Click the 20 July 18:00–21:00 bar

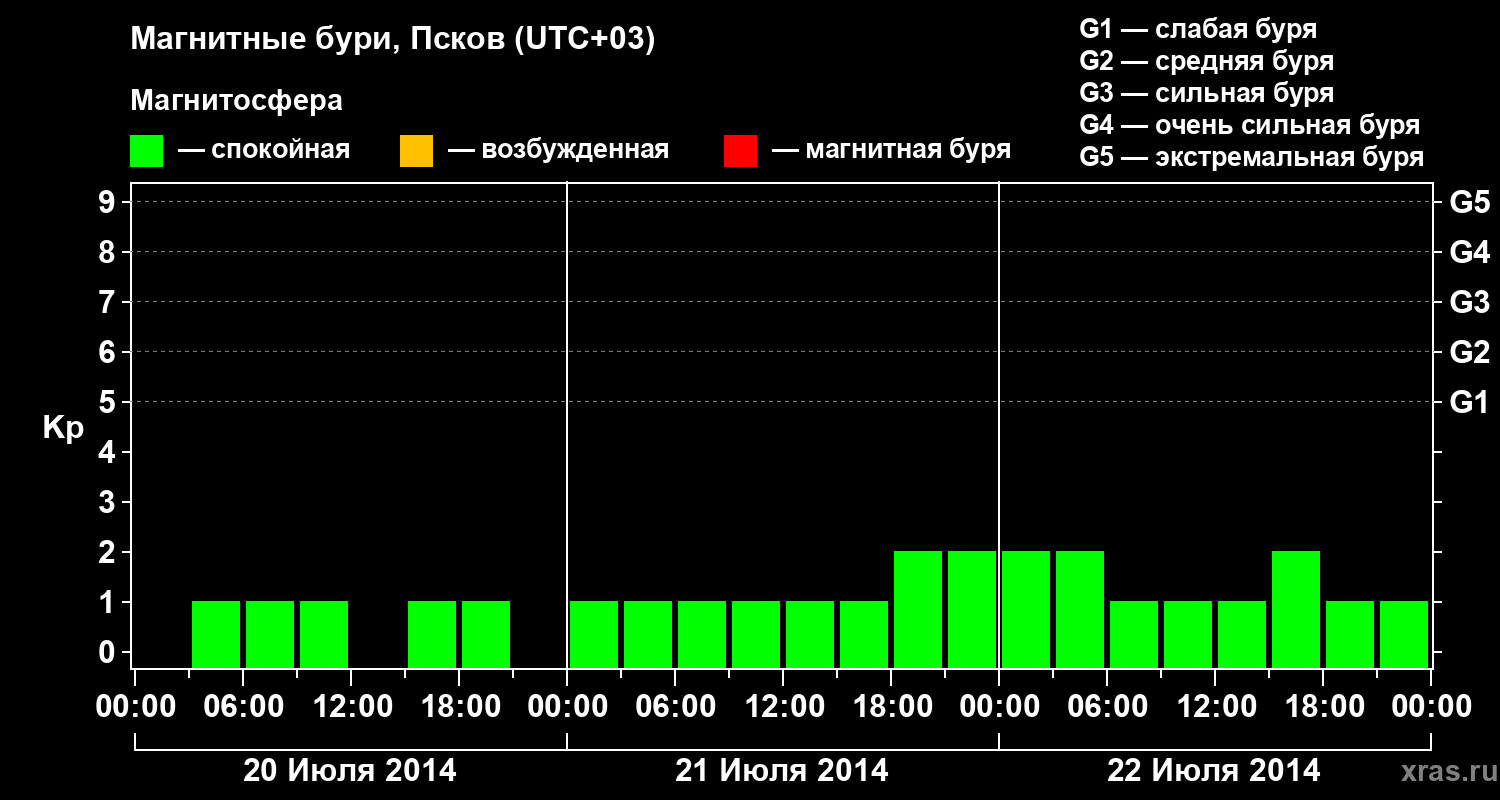tap(486, 634)
